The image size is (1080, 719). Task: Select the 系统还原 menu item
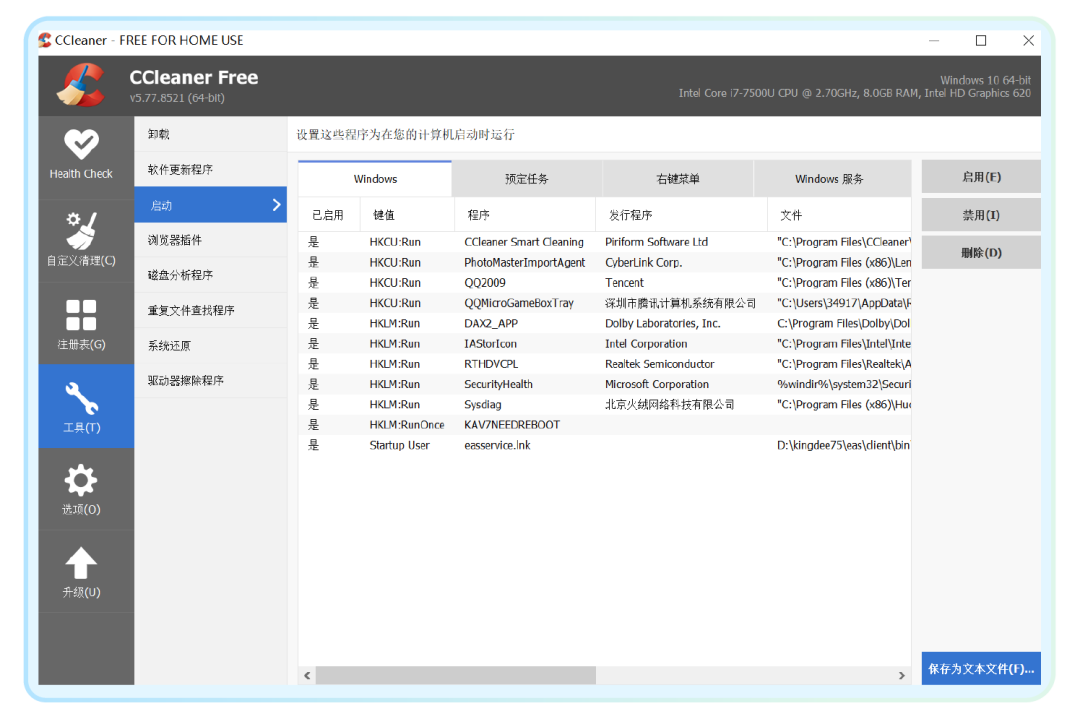pos(211,345)
